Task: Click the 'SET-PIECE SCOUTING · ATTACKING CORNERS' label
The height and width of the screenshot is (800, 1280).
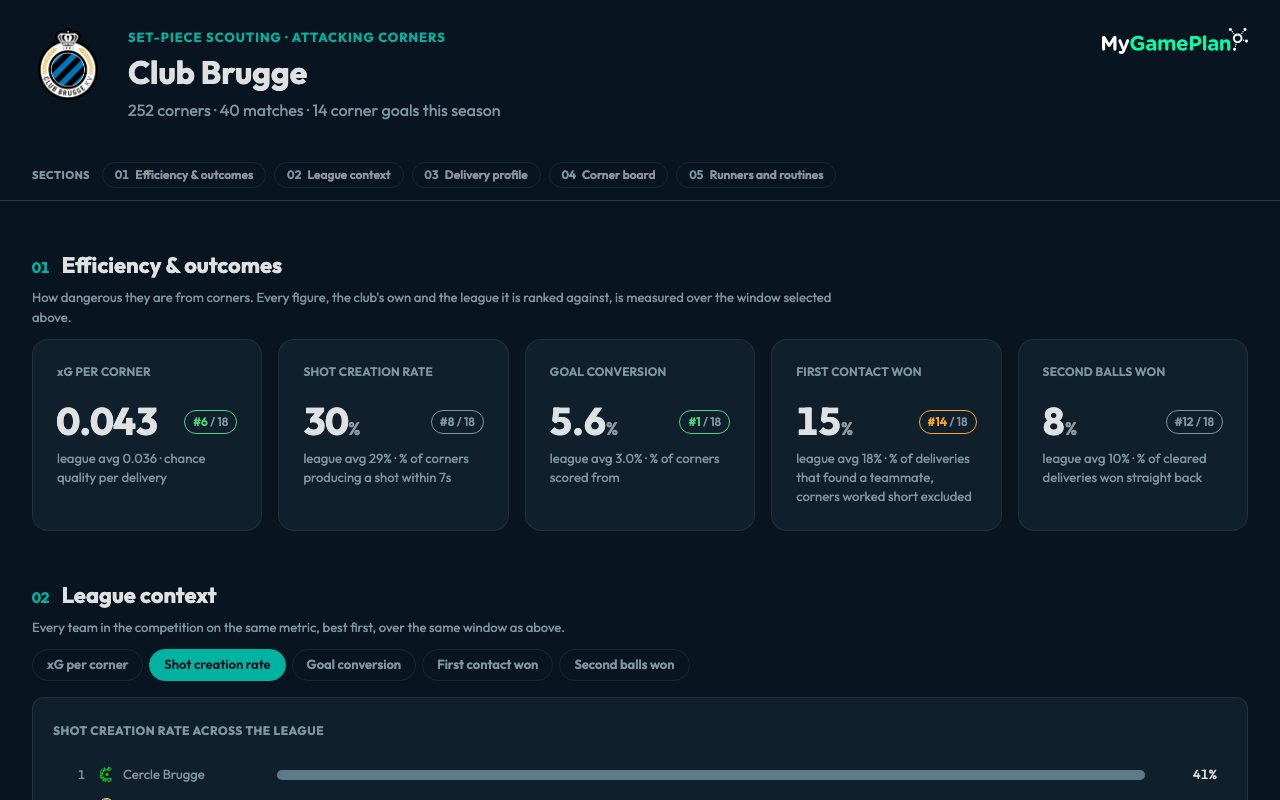Action: pos(287,38)
